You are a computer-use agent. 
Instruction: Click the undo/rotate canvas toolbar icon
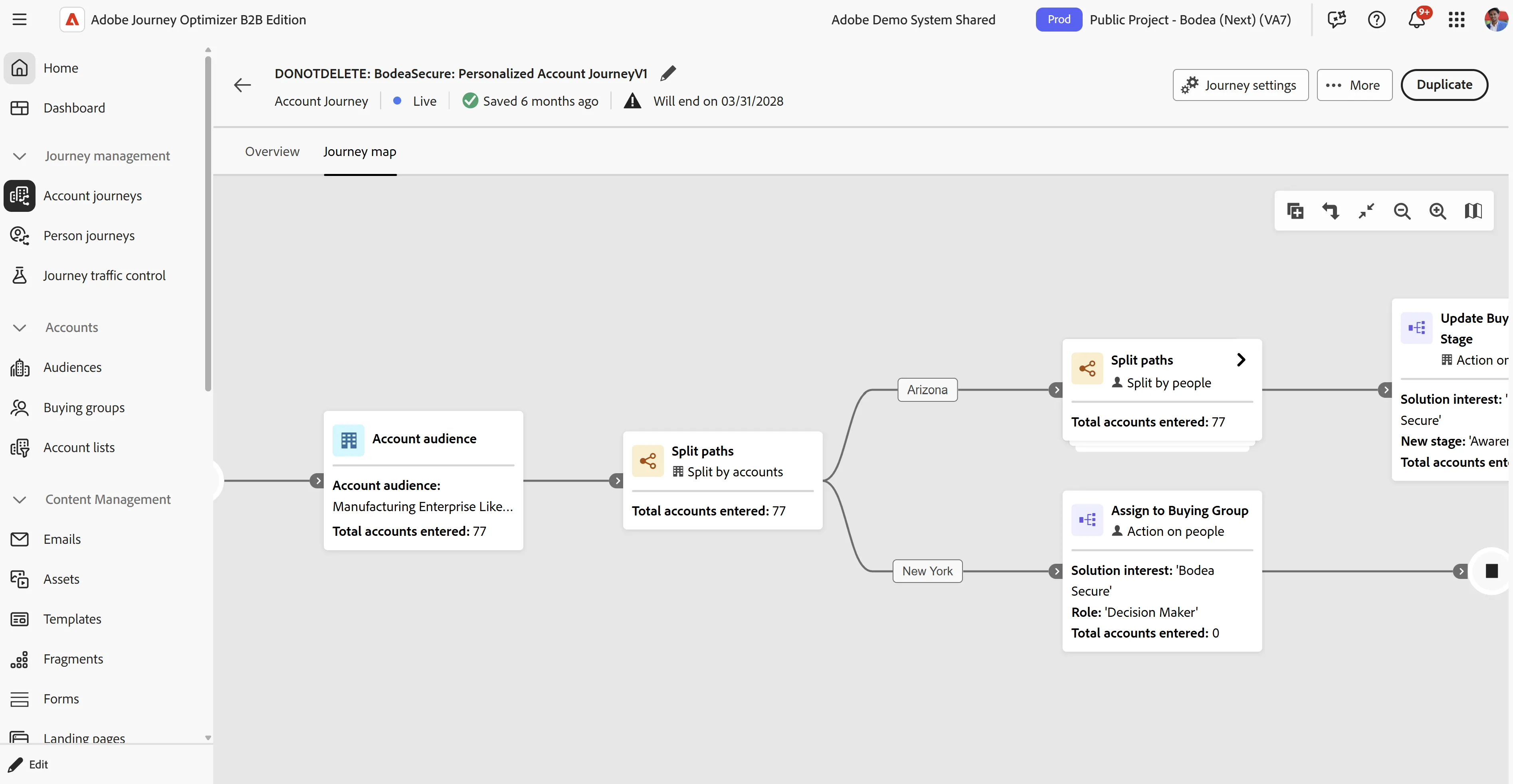tap(1330, 211)
